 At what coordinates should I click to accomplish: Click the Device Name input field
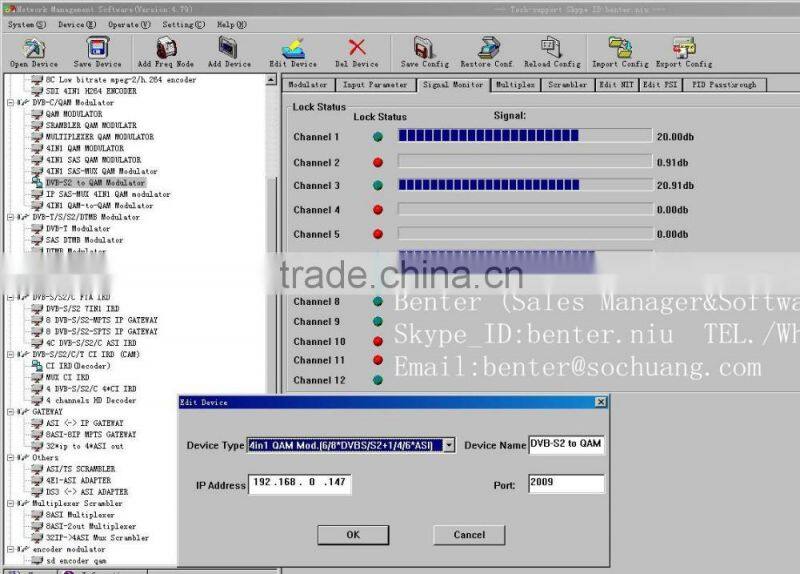pos(566,445)
